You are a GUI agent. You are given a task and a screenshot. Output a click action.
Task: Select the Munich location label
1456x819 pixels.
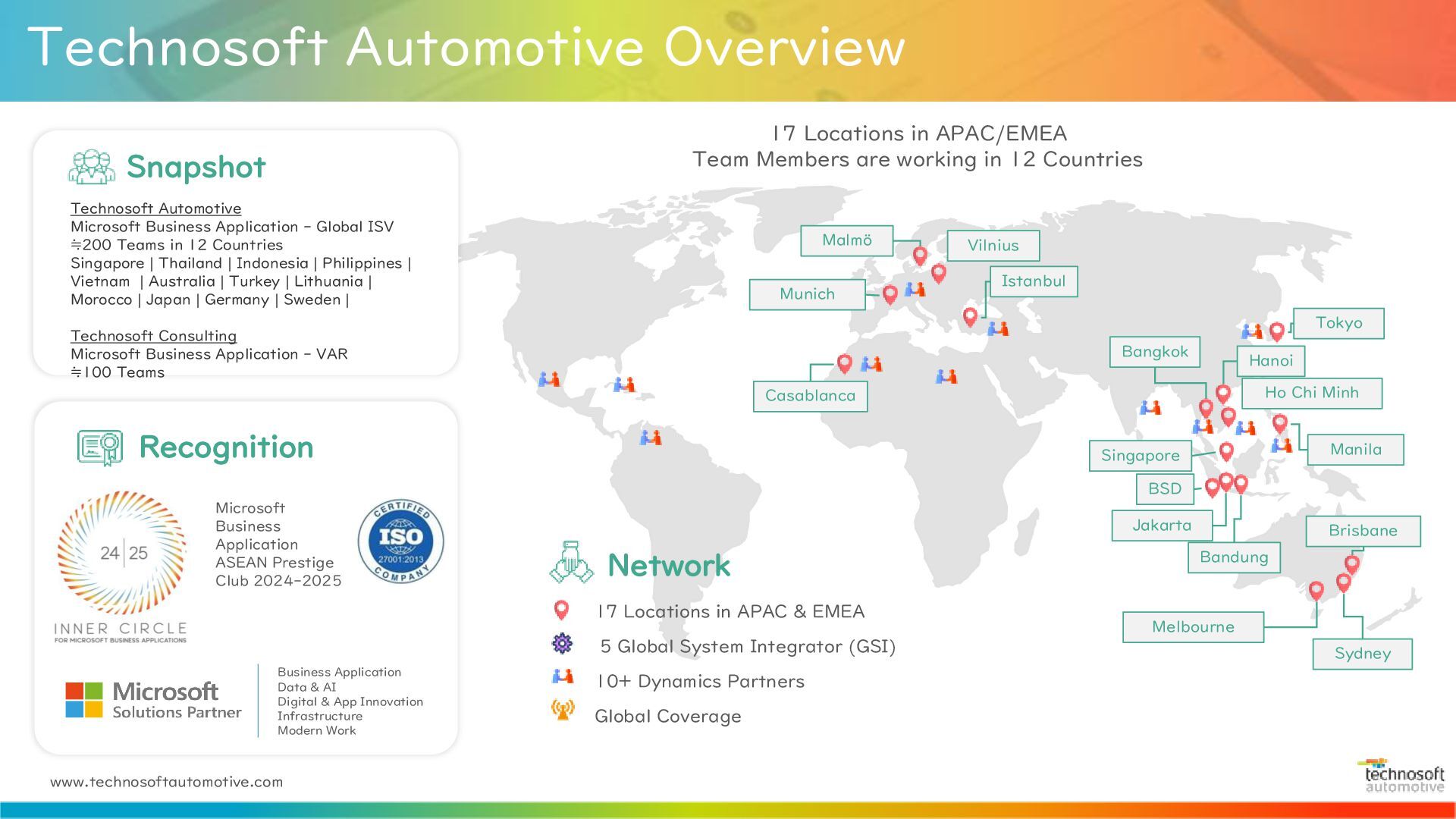(808, 294)
